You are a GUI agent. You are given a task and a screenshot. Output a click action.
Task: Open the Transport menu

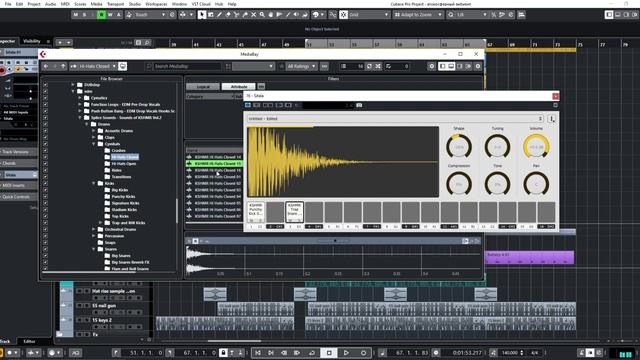point(116,4)
